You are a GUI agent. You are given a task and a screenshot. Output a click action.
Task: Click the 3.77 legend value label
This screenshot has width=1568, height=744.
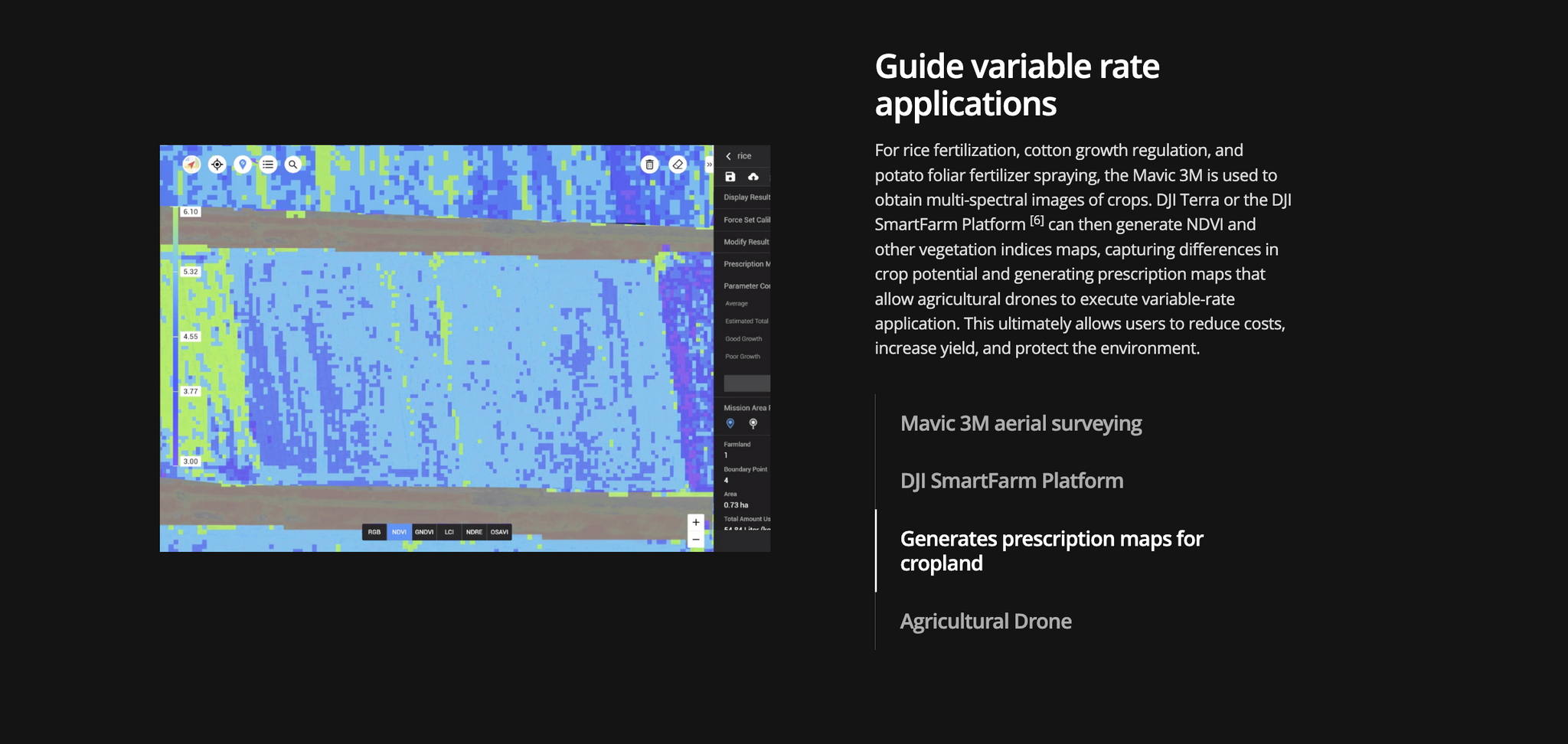click(x=191, y=391)
